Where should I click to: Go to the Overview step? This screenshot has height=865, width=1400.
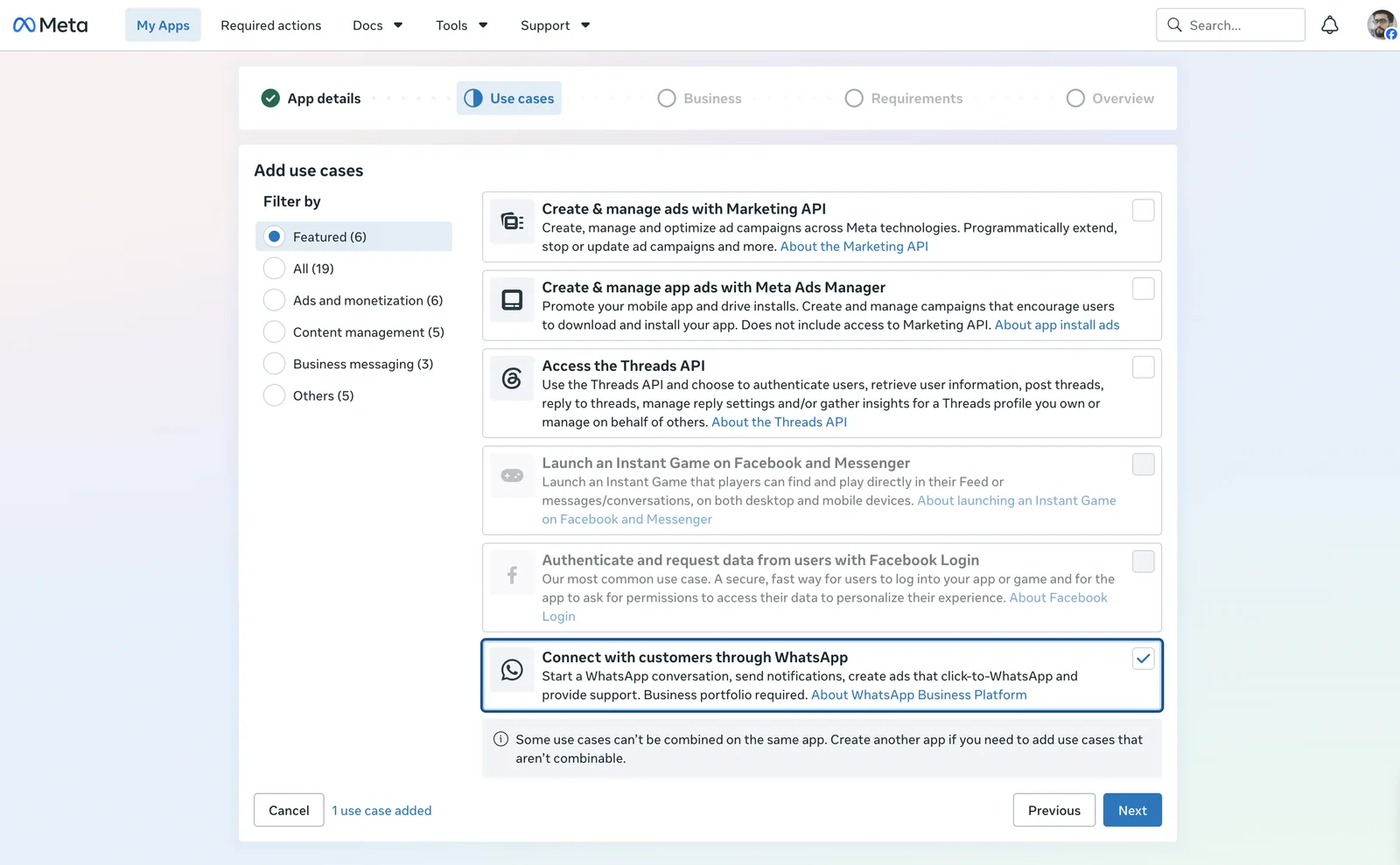point(1110,98)
